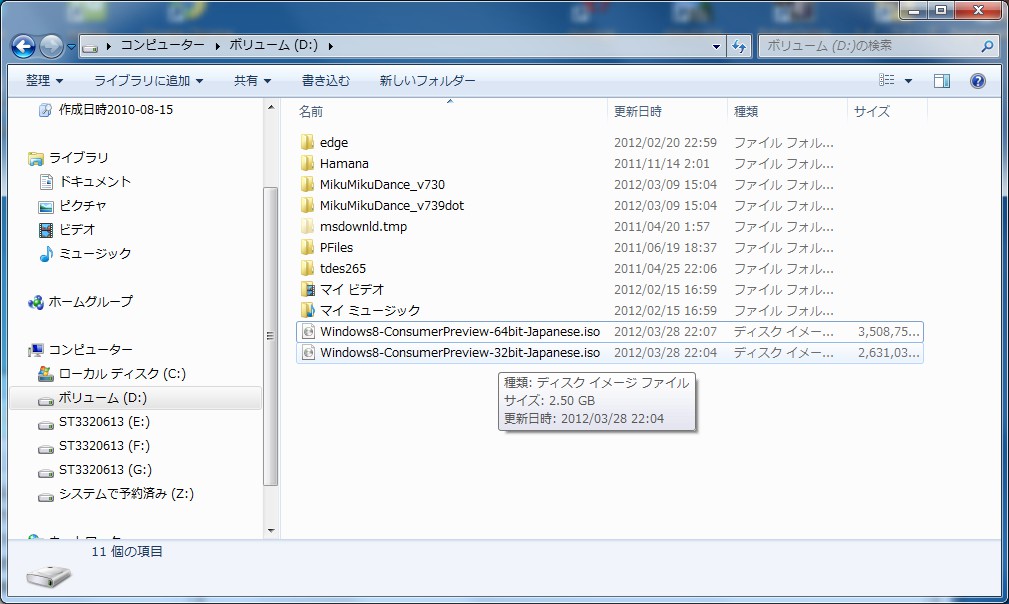This screenshot has height=604, width=1009.
Task: Create a folder with 新しいフォルダー
Action: pyautogui.click(x=427, y=80)
